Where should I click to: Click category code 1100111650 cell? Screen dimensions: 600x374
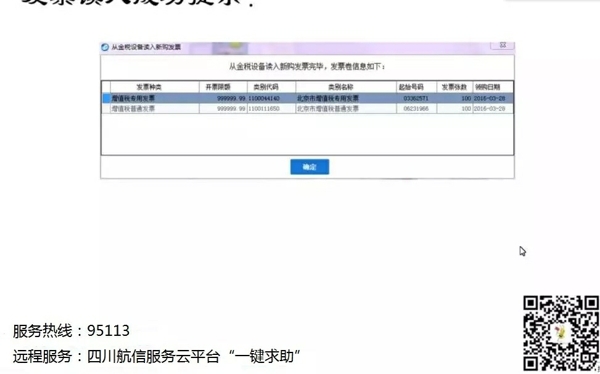[271, 109]
